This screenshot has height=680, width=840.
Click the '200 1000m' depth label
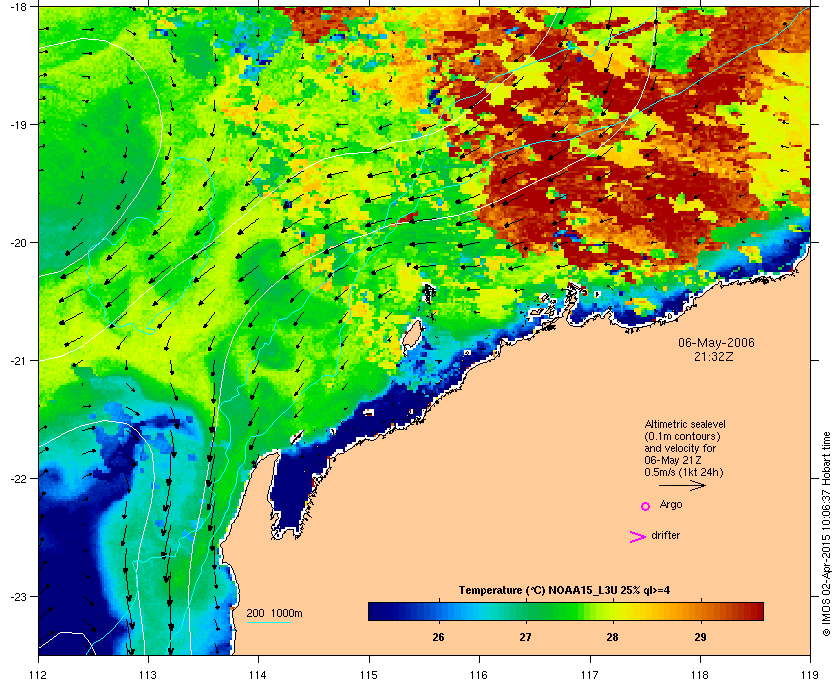point(274,614)
